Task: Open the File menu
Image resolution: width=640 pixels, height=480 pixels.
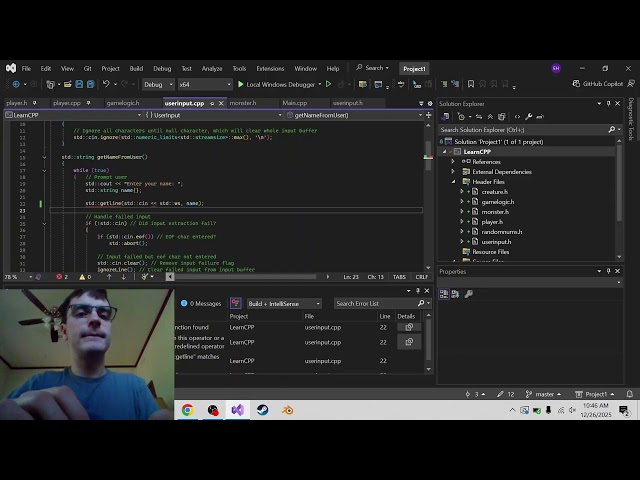Action: pos(26,69)
